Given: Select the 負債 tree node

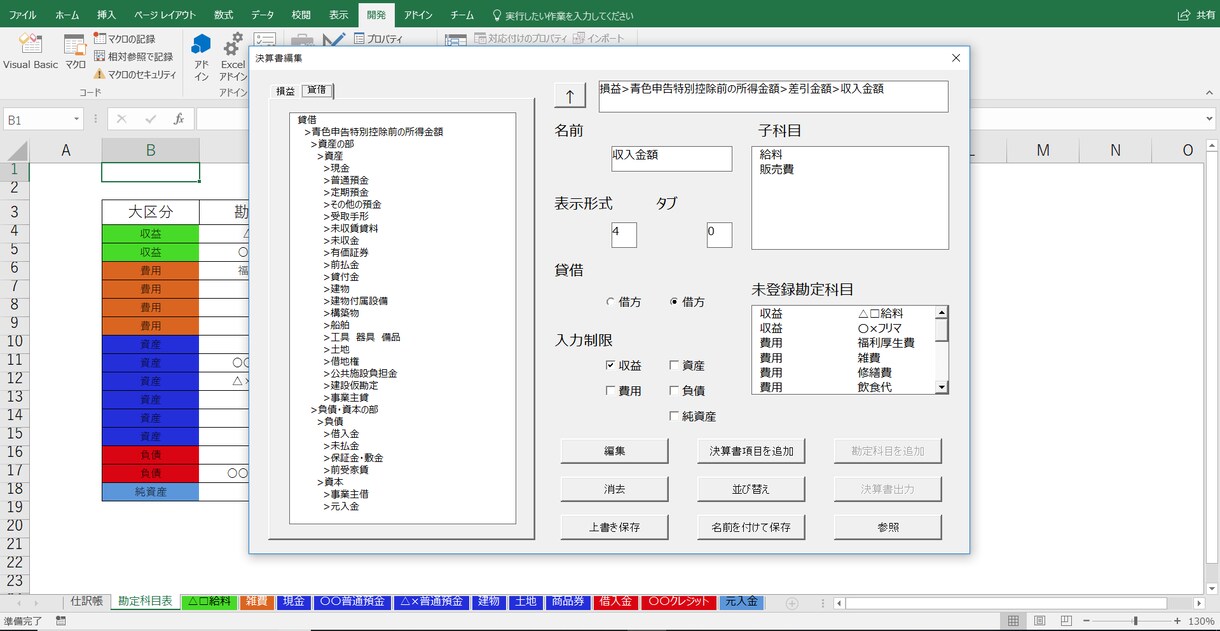Looking at the screenshot, I should tap(333, 422).
